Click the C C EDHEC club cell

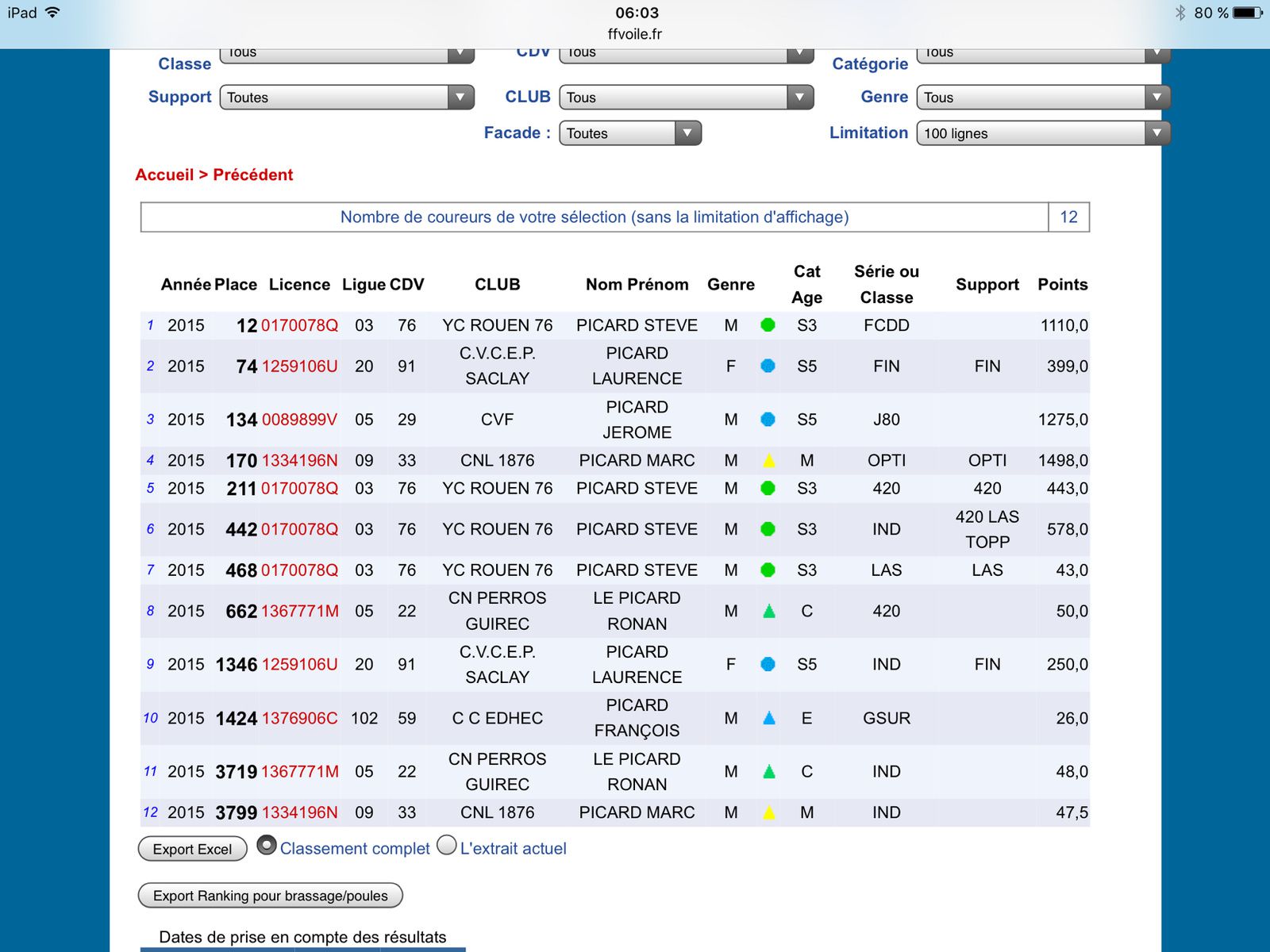pos(498,718)
